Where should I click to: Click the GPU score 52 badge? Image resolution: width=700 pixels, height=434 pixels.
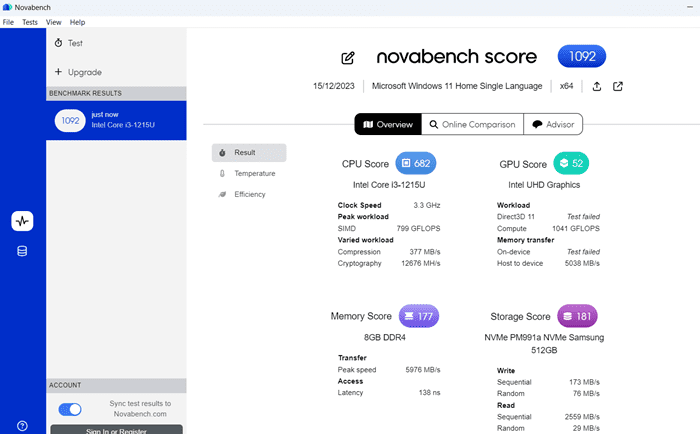[x=571, y=163]
